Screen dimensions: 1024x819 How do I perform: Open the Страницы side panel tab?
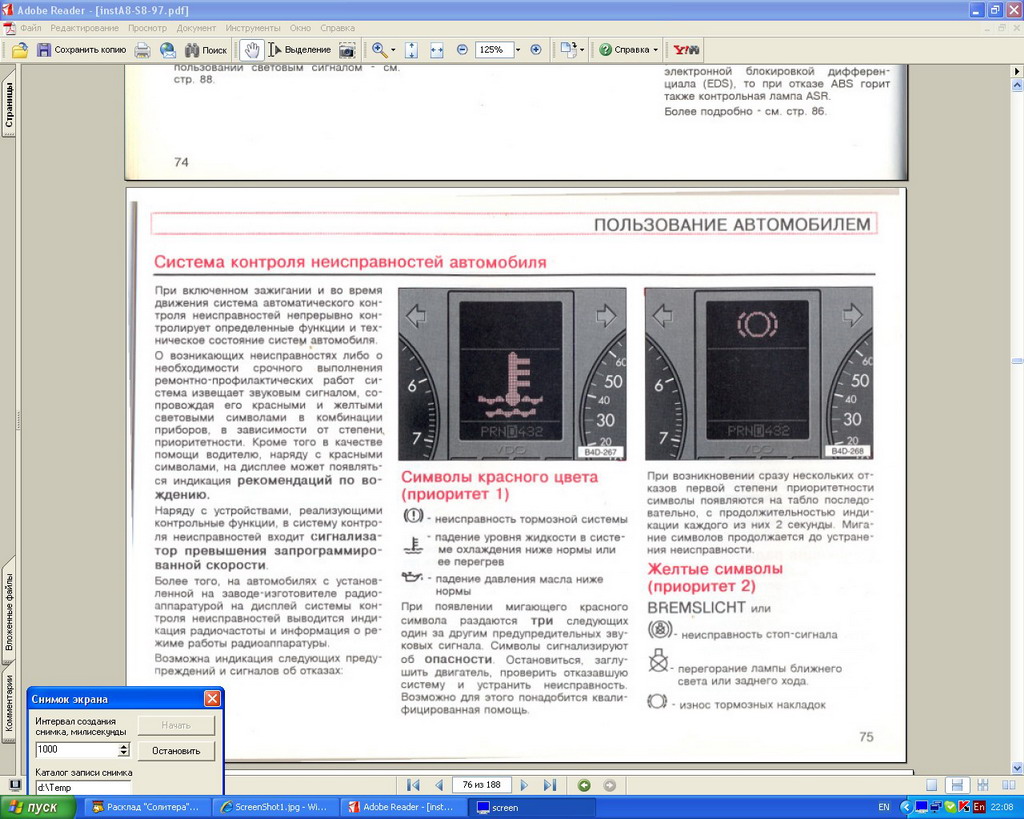point(8,105)
